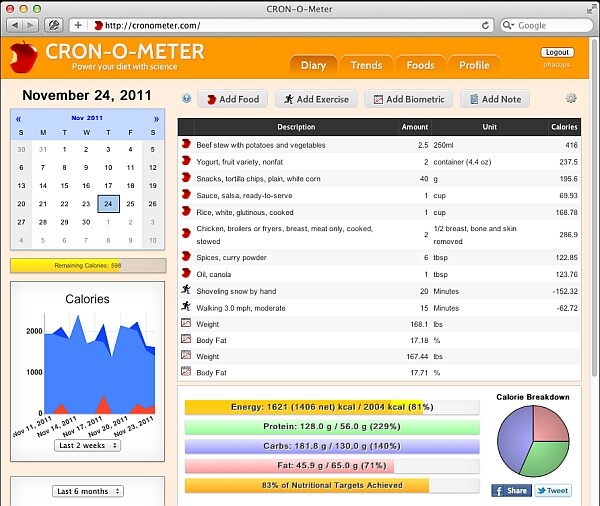This screenshot has height=506, width=600.
Task: Go forward with the browser forward arrow
Action: [x=30, y=26]
